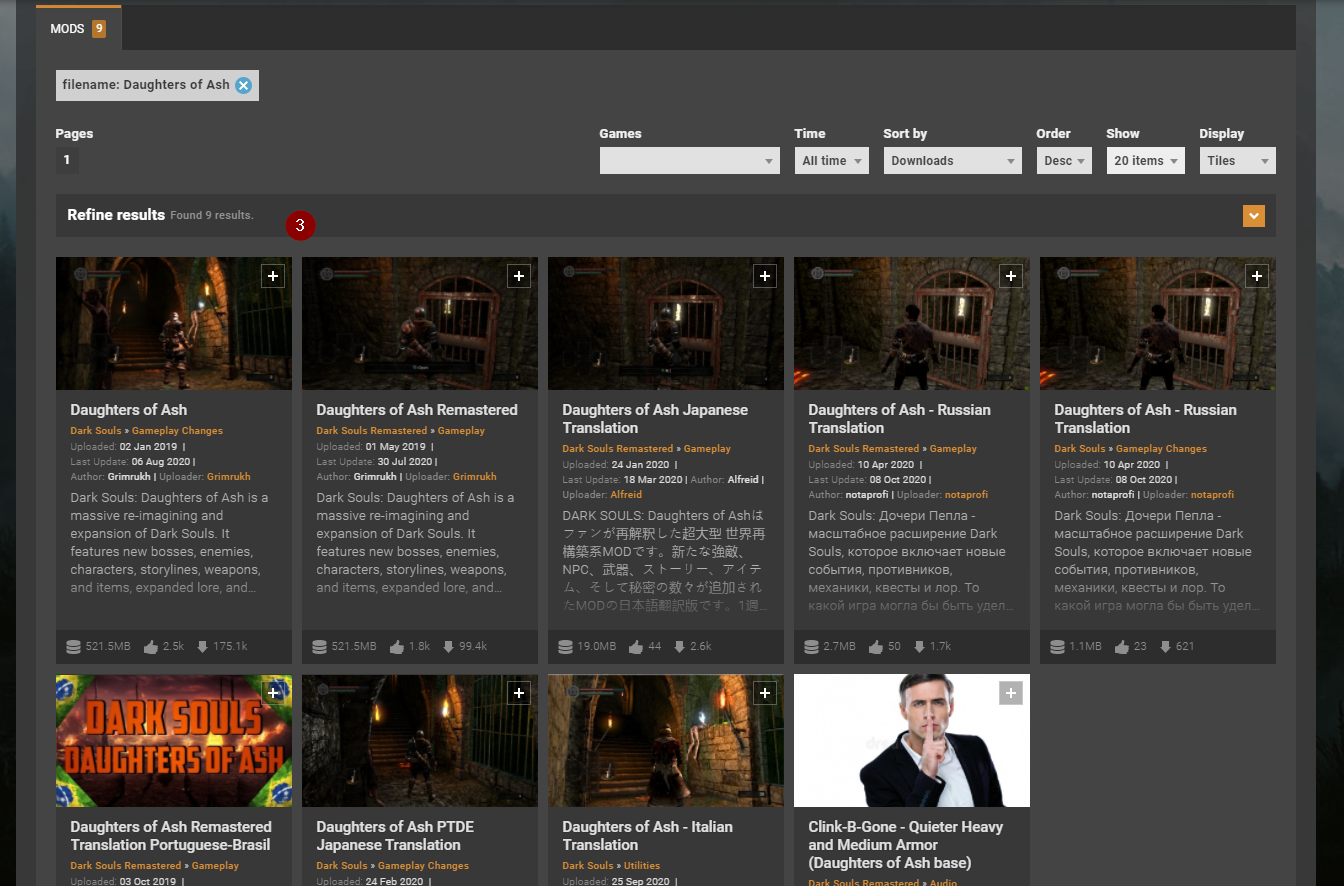Click downloads arrow icon showing 621
Viewport: 1344px width, 886px height.
click(x=1166, y=647)
